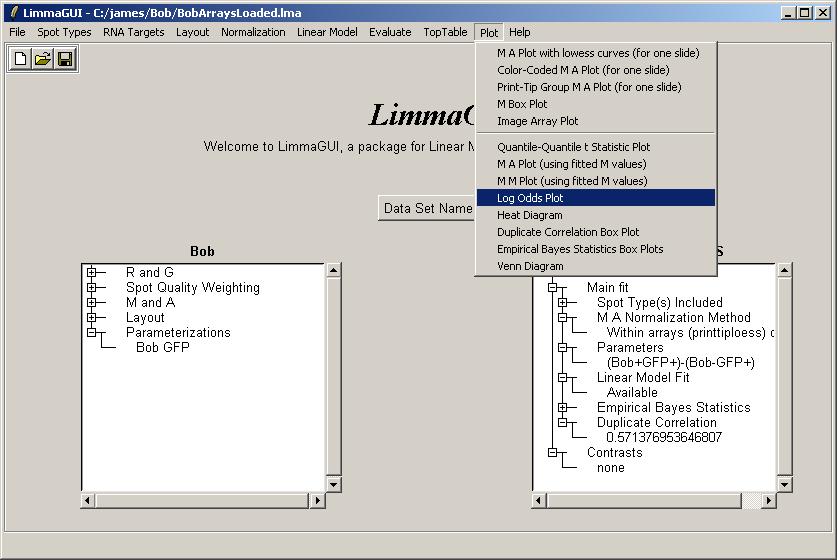Open the TopTable menu
The image size is (837, 560).
pos(445,32)
